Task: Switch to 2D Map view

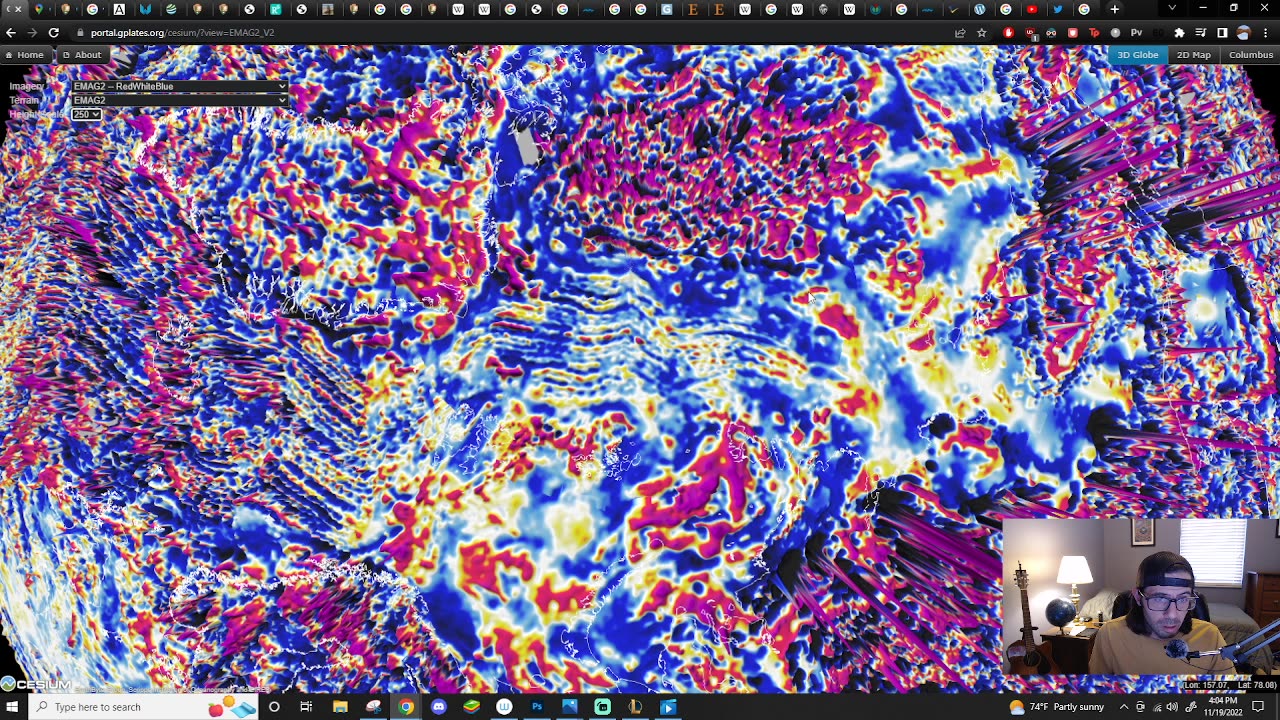Action: [x=1193, y=55]
